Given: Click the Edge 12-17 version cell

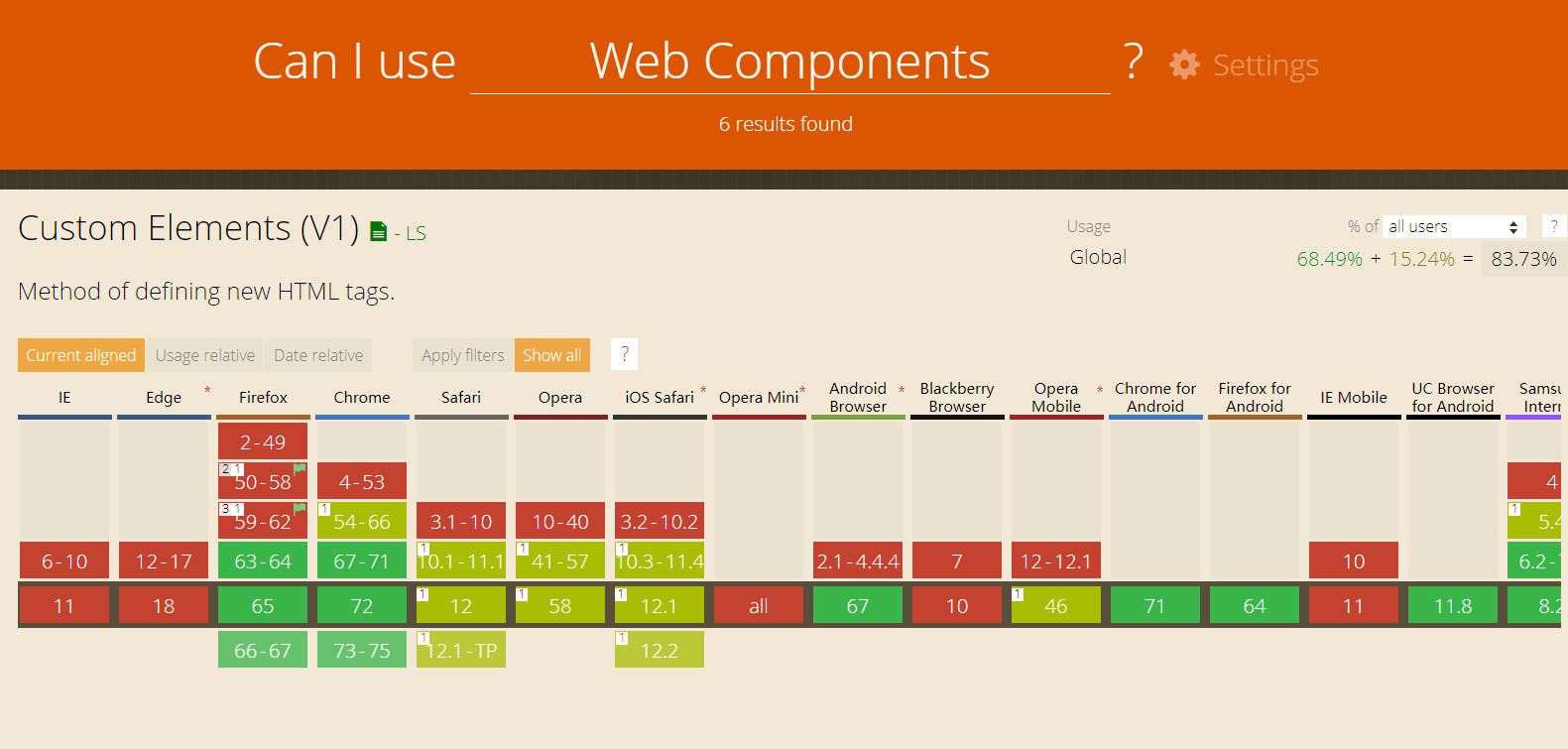Looking at the screenshot, I should pyautogui.click(x=164, y=561).
